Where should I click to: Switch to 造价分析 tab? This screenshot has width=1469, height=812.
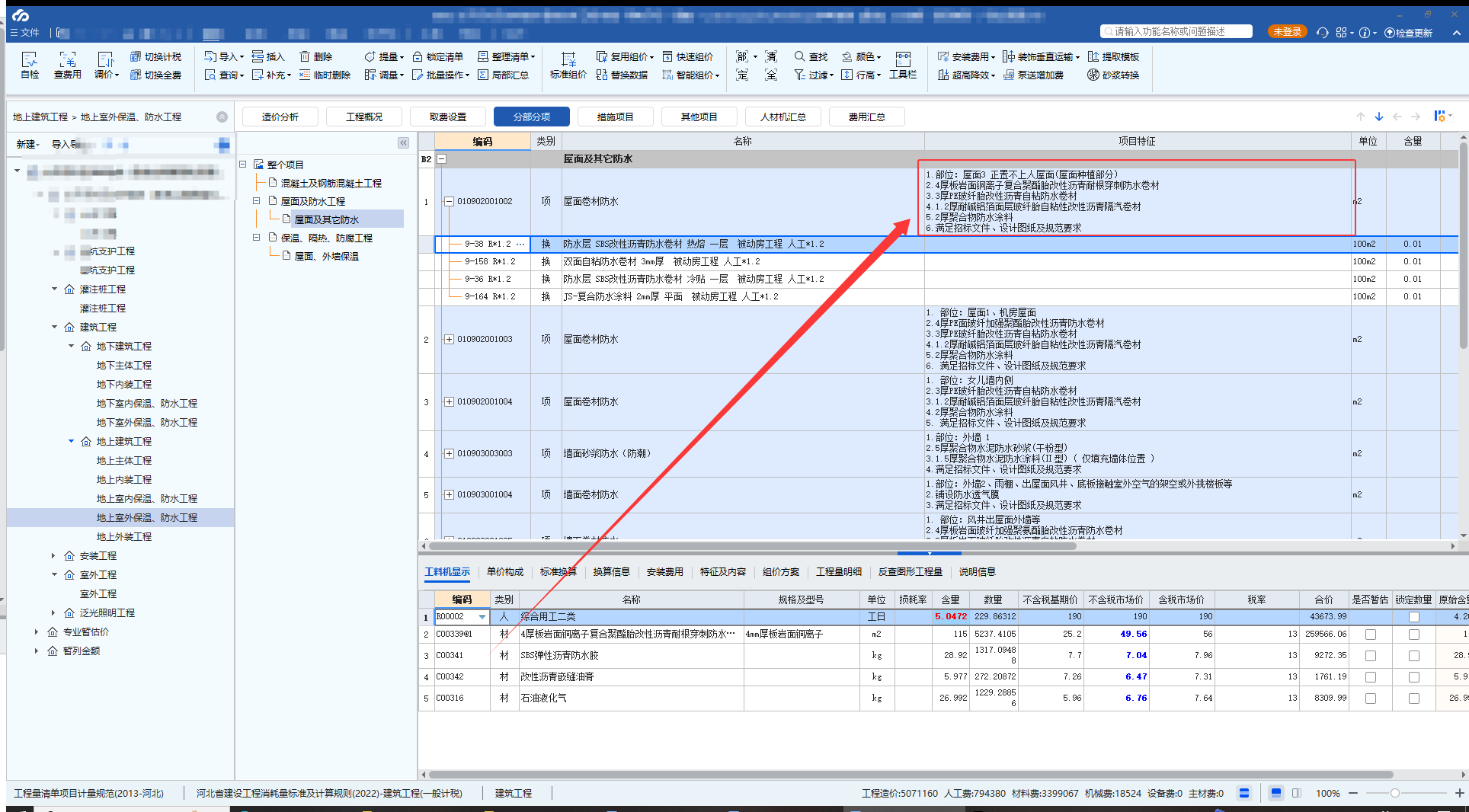pyautogui.click(x=280, y=117)
